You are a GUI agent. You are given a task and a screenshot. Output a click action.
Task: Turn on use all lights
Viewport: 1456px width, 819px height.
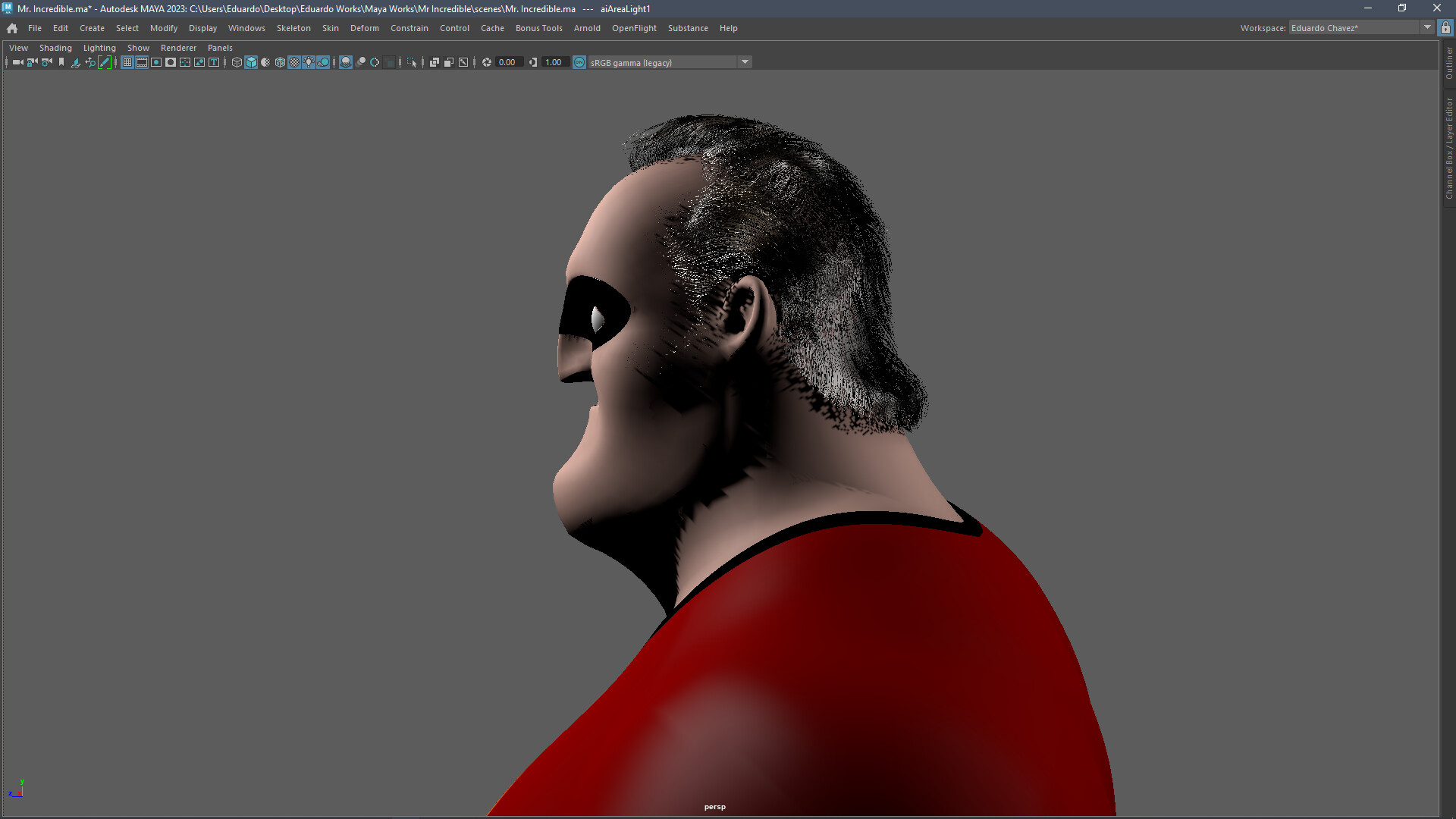(x=308, y=62)
